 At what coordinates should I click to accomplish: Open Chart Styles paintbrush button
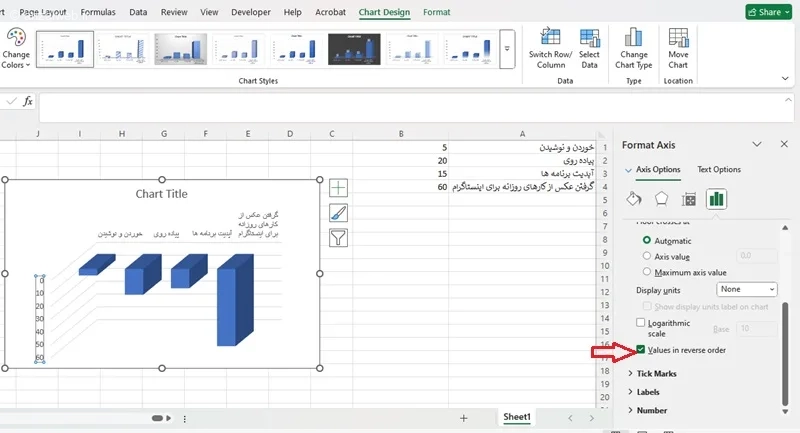click(x=338, y=212)
